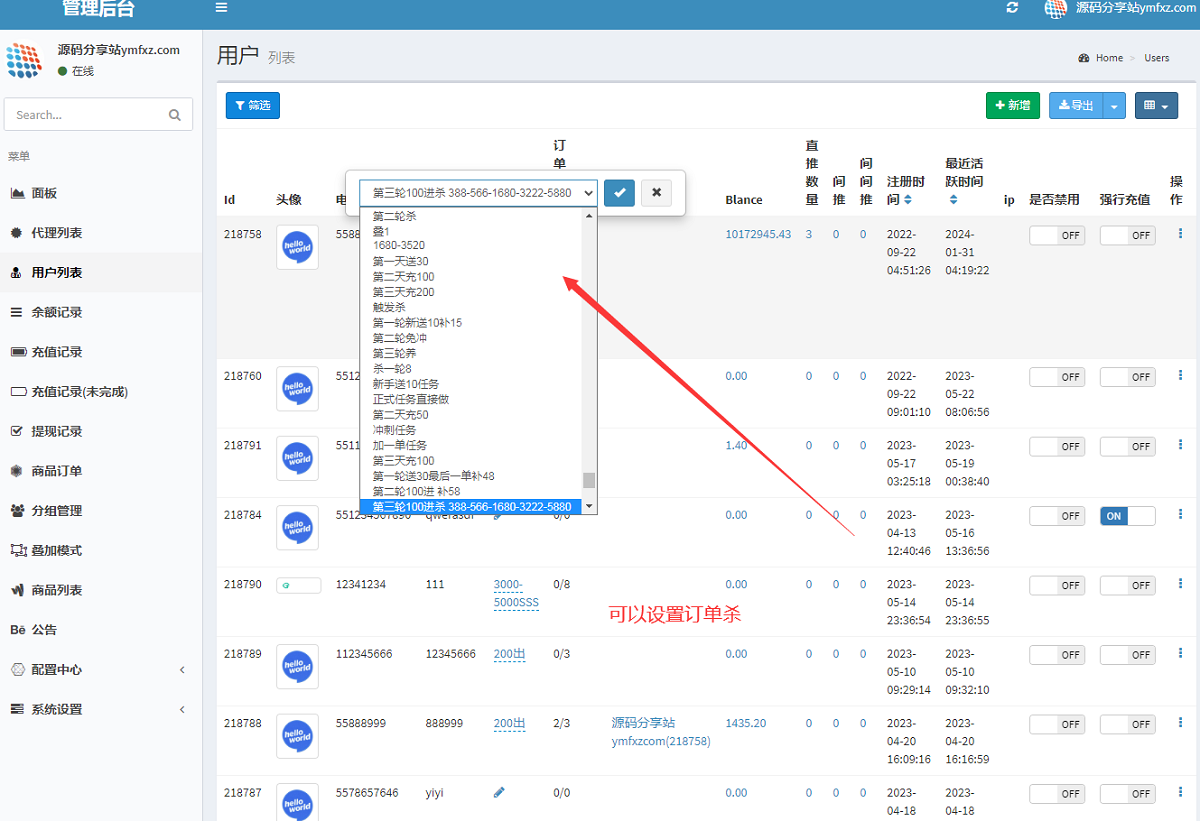
Task: Confirm selection with the blue checkmark button
Action: 619,192
